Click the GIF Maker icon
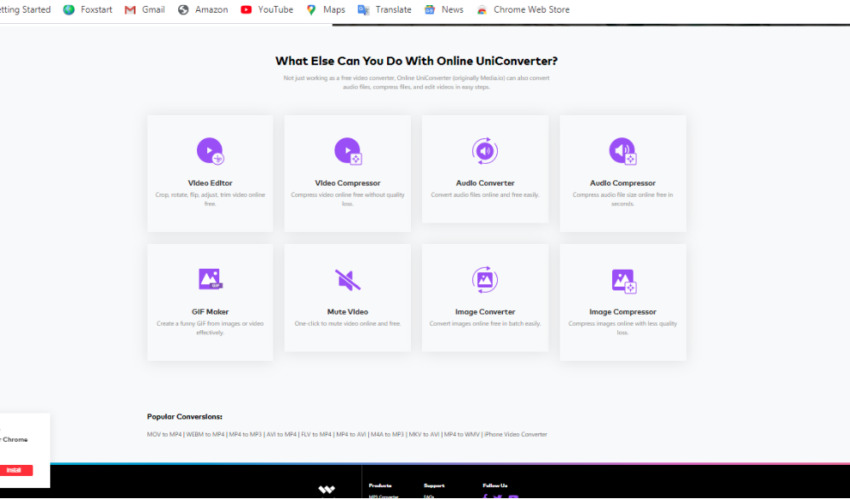This screenshot has height=499, width=850. coord(210,279)
